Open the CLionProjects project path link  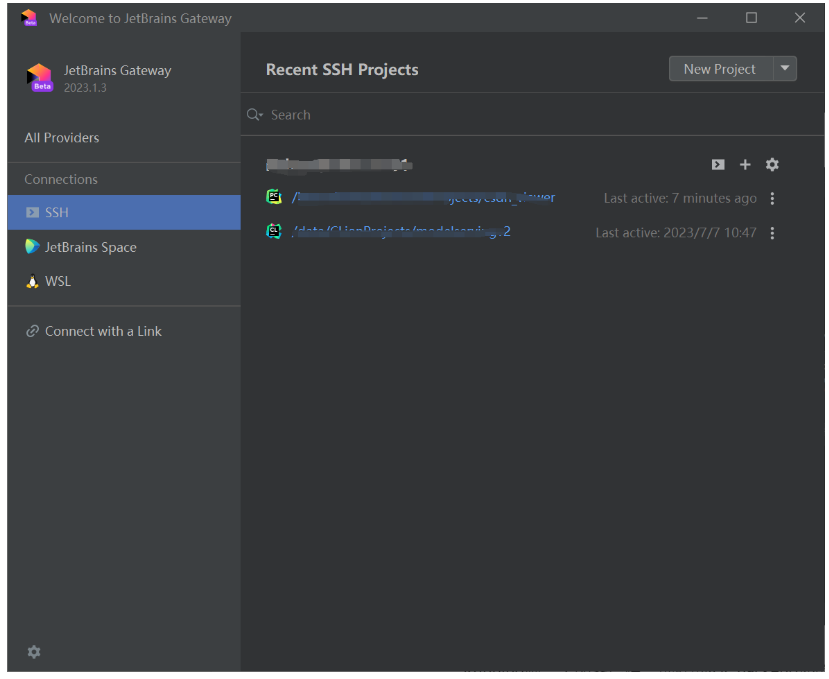[402, 232]
